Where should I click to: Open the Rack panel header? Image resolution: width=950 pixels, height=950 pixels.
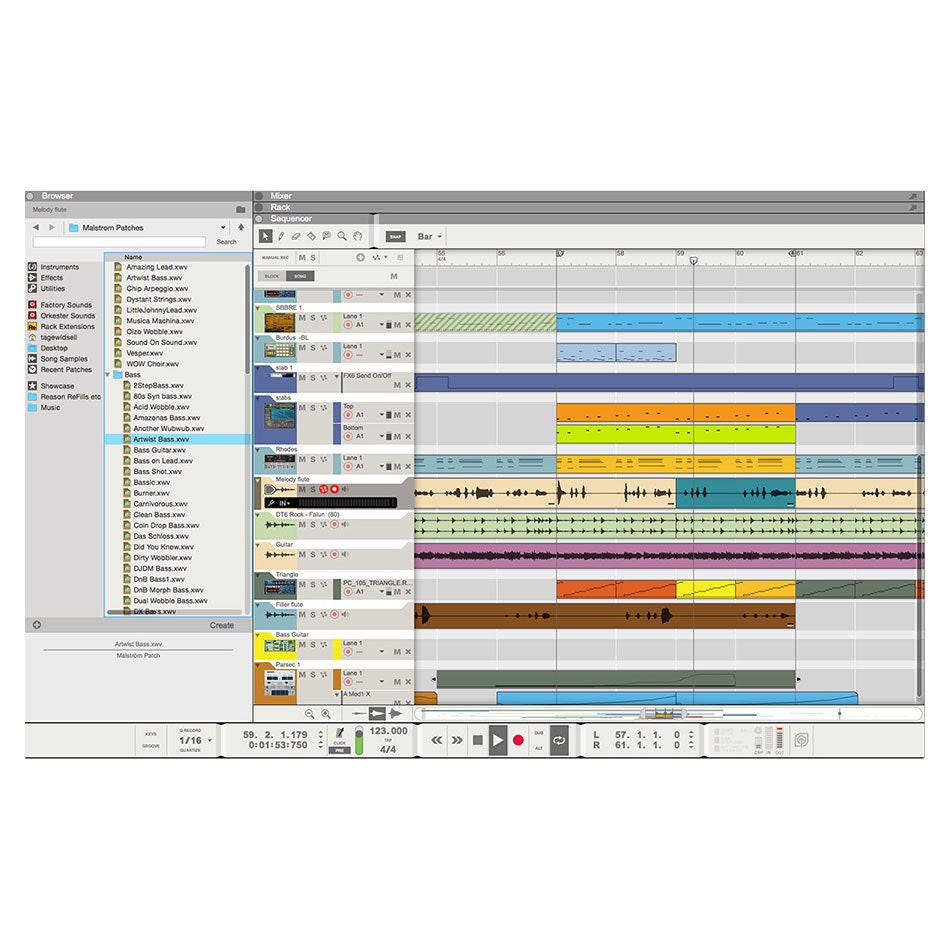pos(588,207)
